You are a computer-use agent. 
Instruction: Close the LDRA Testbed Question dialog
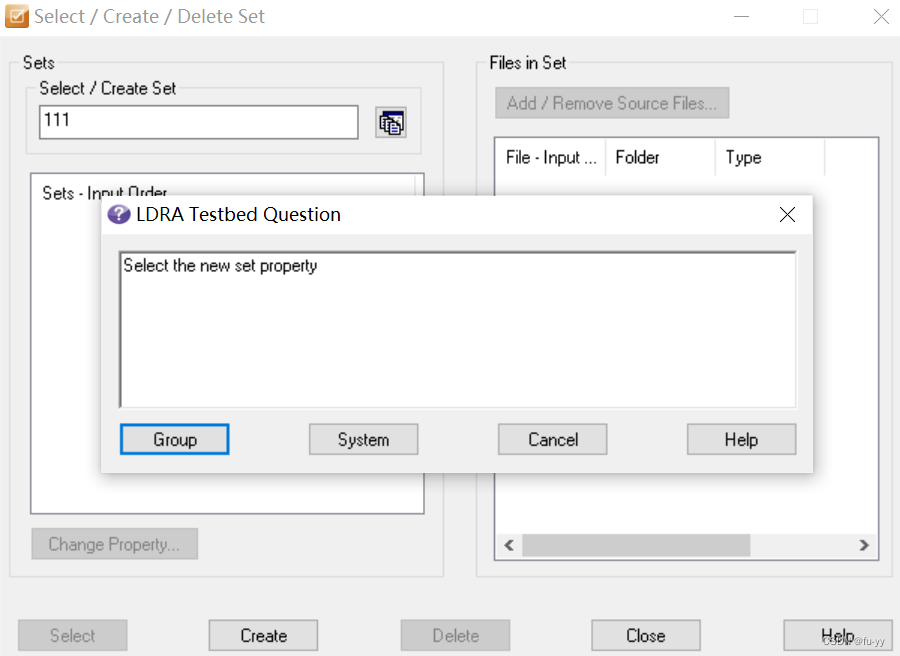click(x=787, y=214)
